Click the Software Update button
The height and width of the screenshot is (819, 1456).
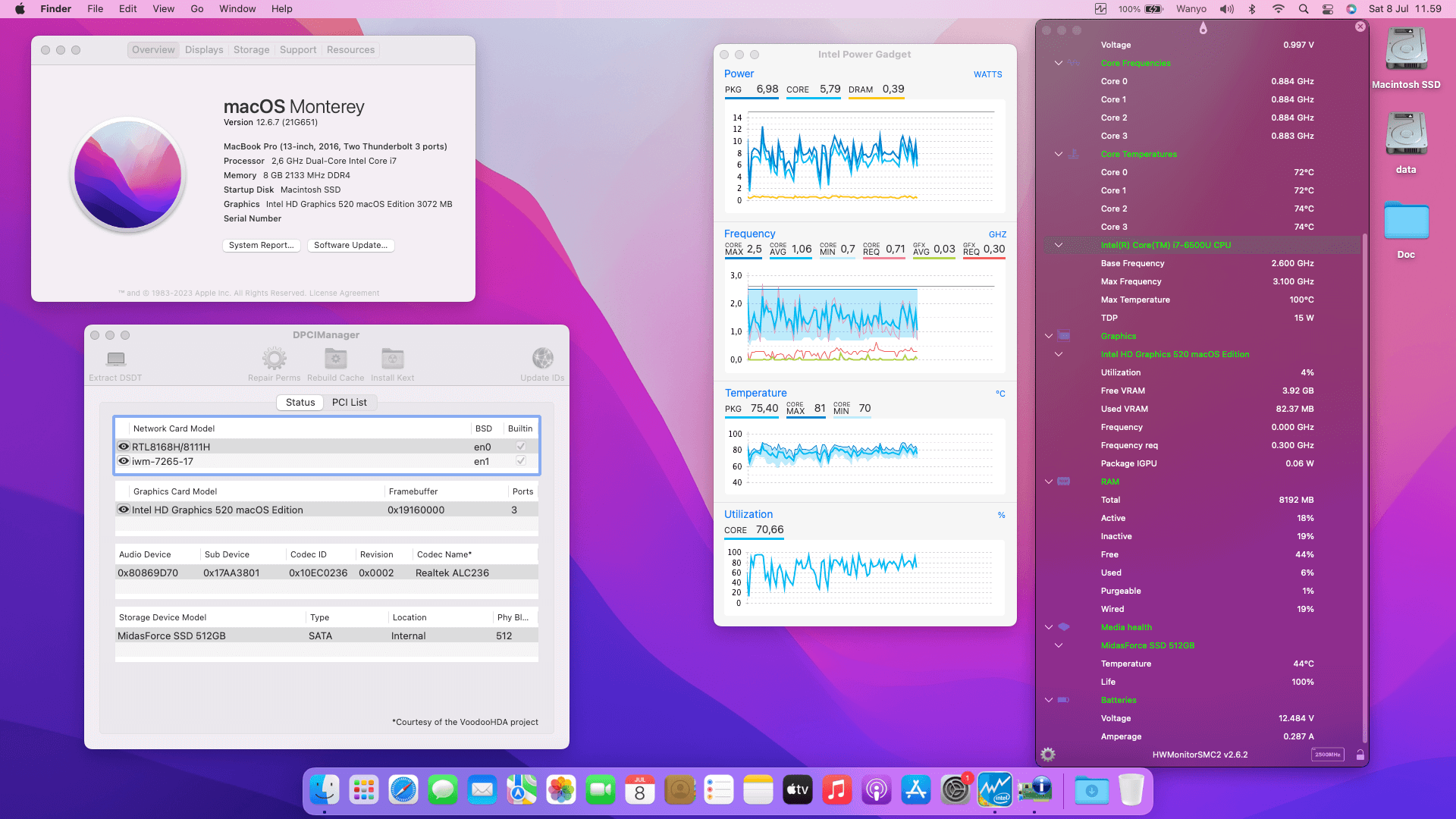click(x=350, y=245)
